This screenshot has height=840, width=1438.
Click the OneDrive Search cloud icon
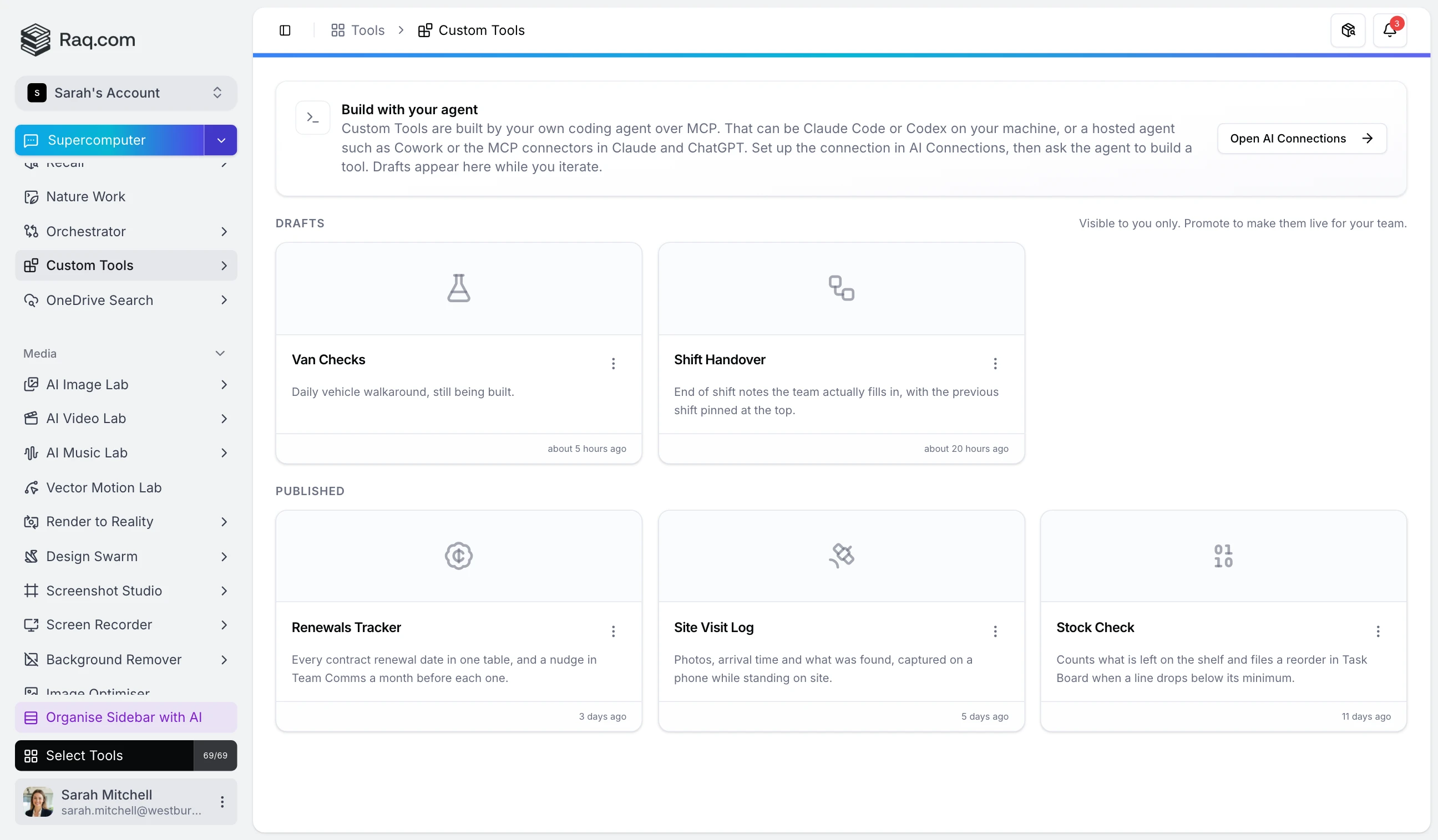coord(32,301)
